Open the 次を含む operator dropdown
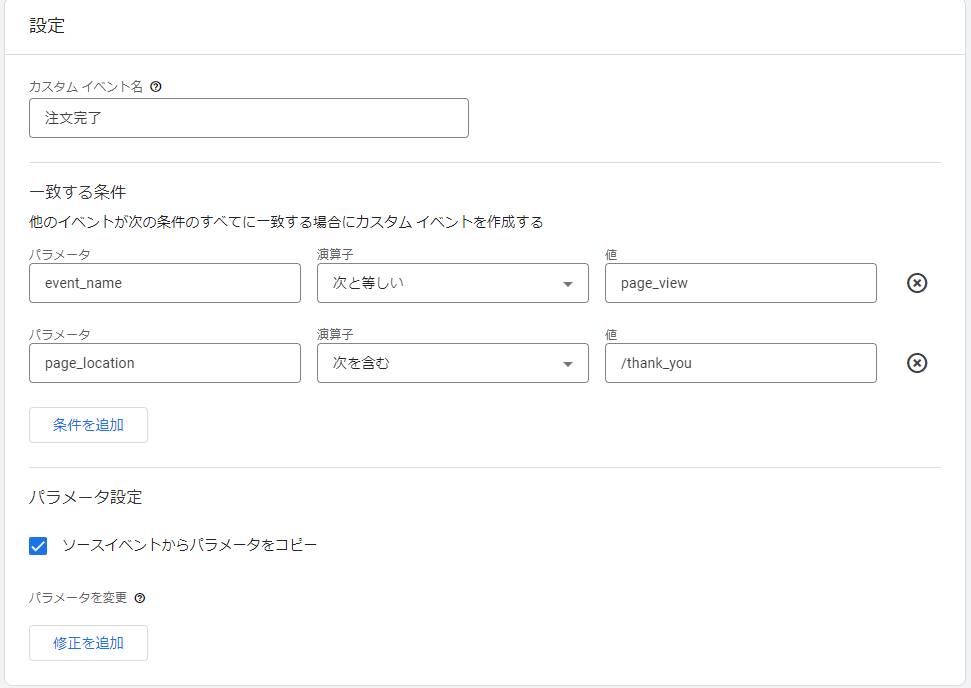Screen dimensions: 971x688 [x=452, y=363]
